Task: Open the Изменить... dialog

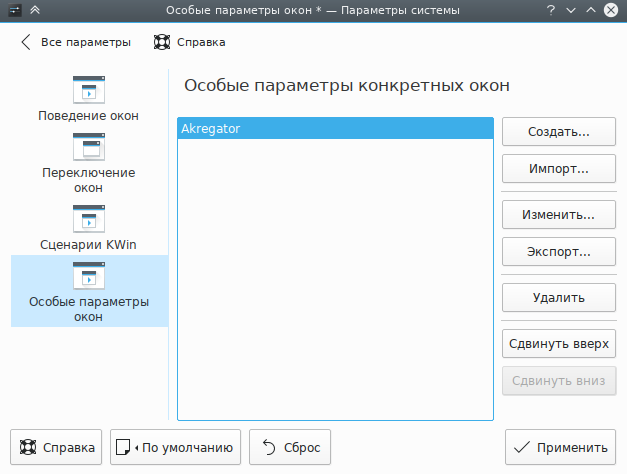Action: (x=558, y=215)
